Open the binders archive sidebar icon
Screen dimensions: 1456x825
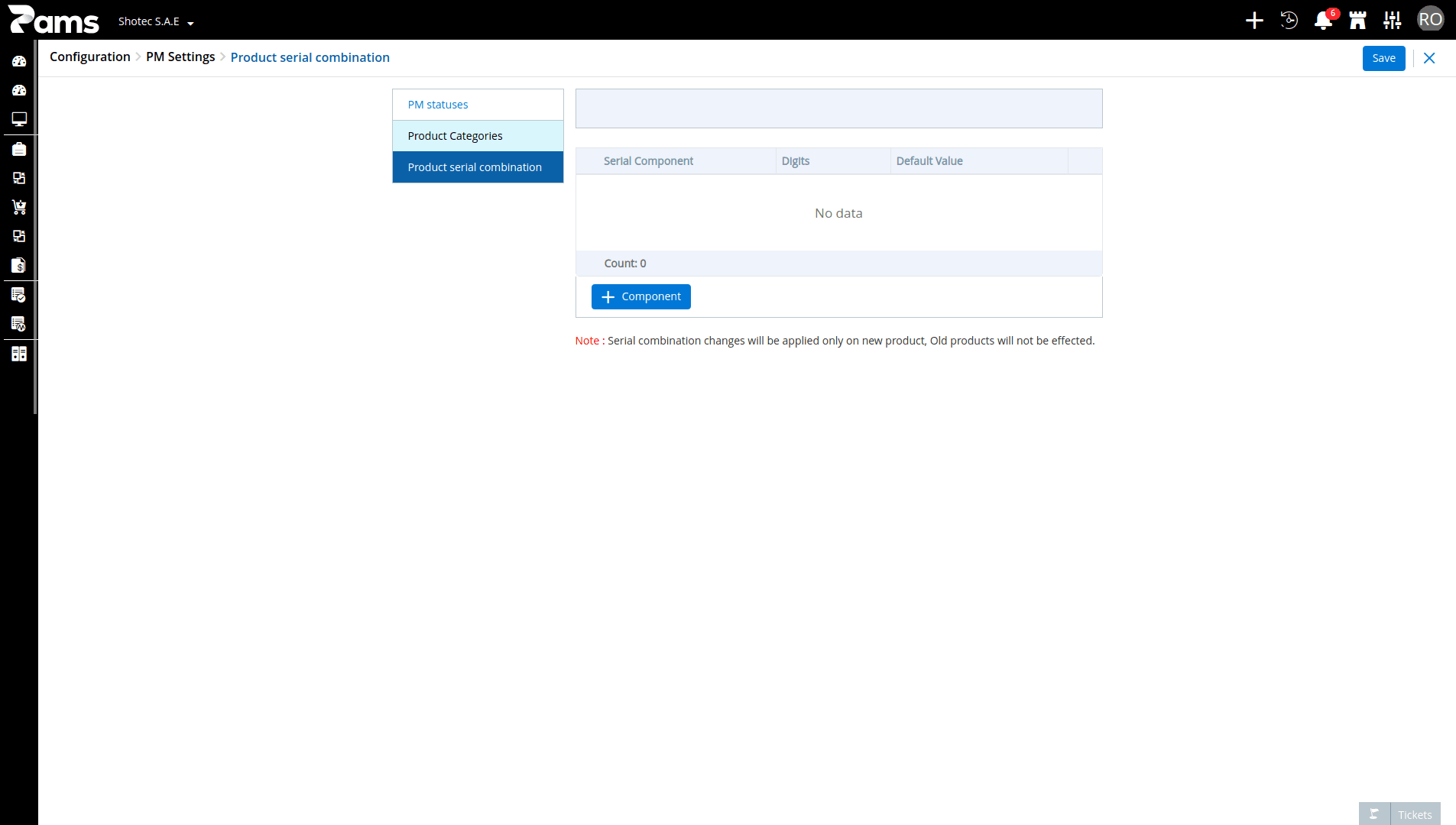pos(19,354)
